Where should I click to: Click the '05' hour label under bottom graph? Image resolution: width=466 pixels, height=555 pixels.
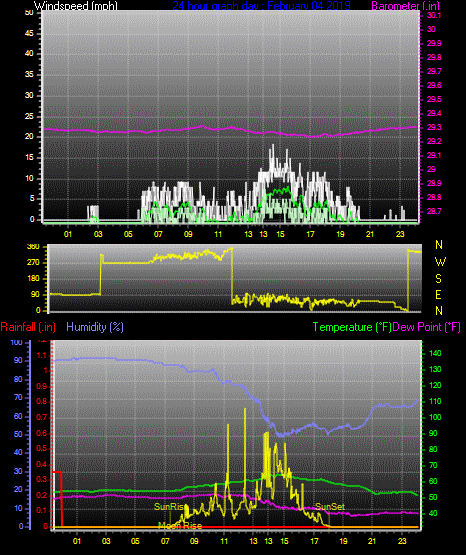tap(135, 541)
